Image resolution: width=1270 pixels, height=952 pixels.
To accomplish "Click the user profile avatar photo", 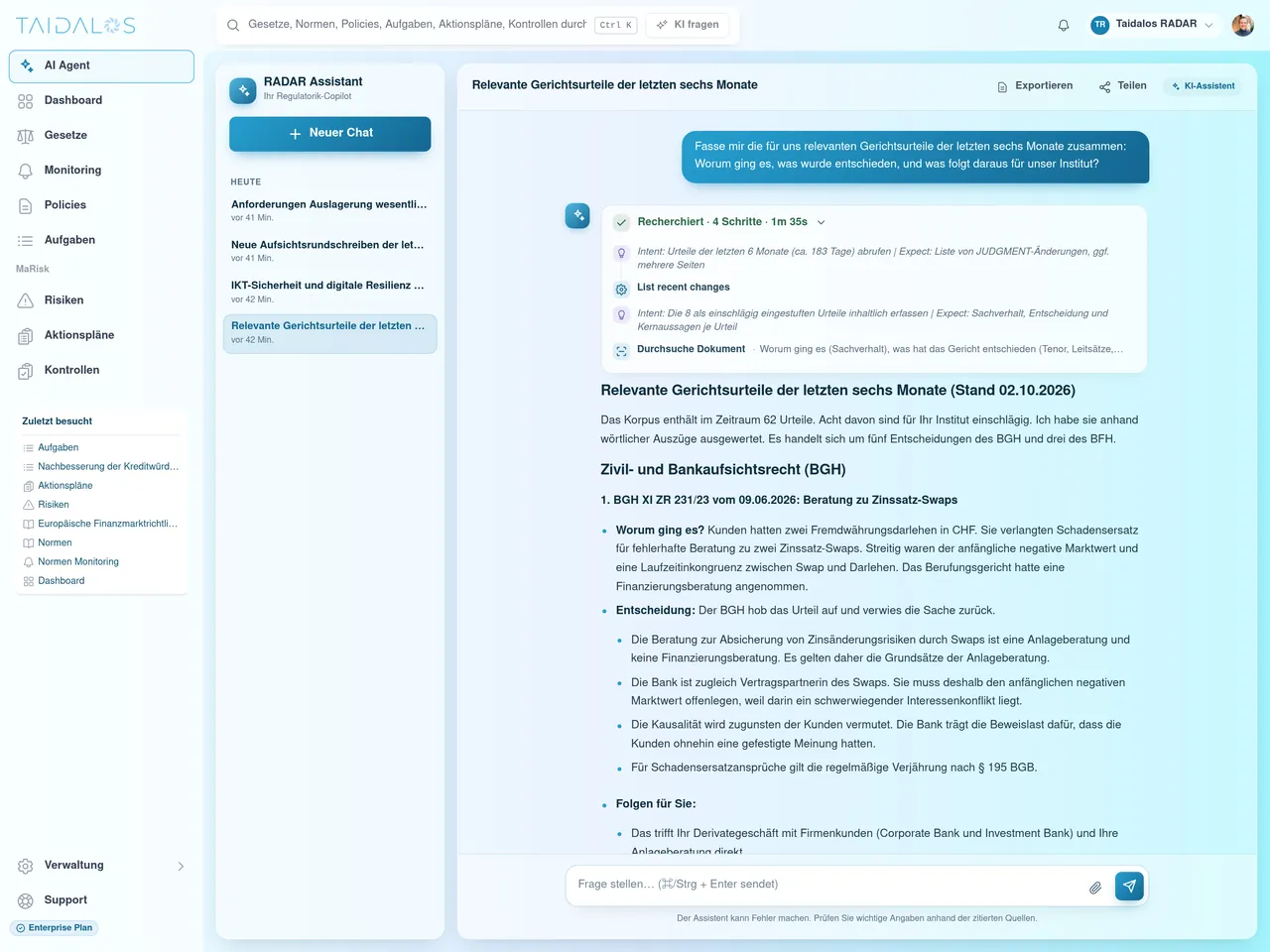I will pyautogui.click(x=1242, y=25).
